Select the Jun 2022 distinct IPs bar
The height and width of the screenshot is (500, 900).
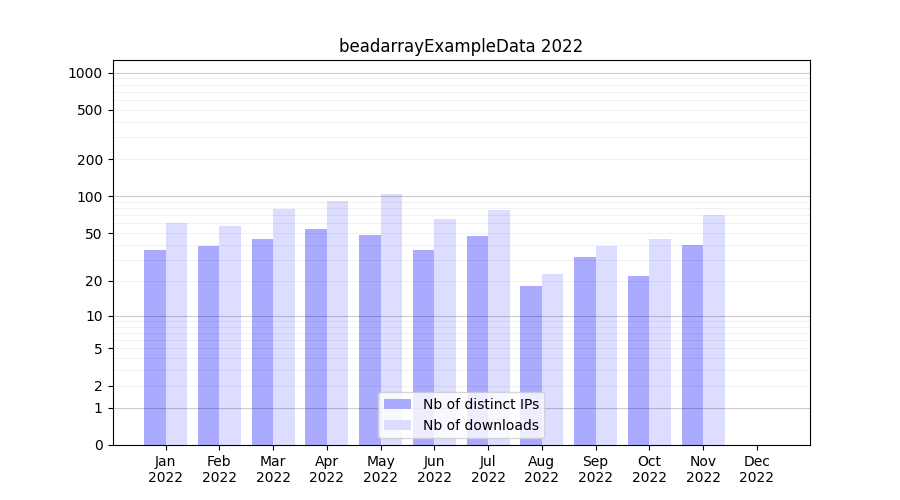[423, 347]
